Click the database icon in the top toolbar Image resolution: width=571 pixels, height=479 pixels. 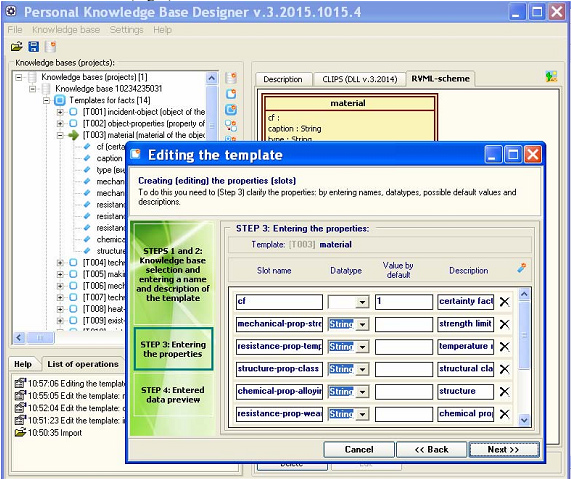point(51,47)
